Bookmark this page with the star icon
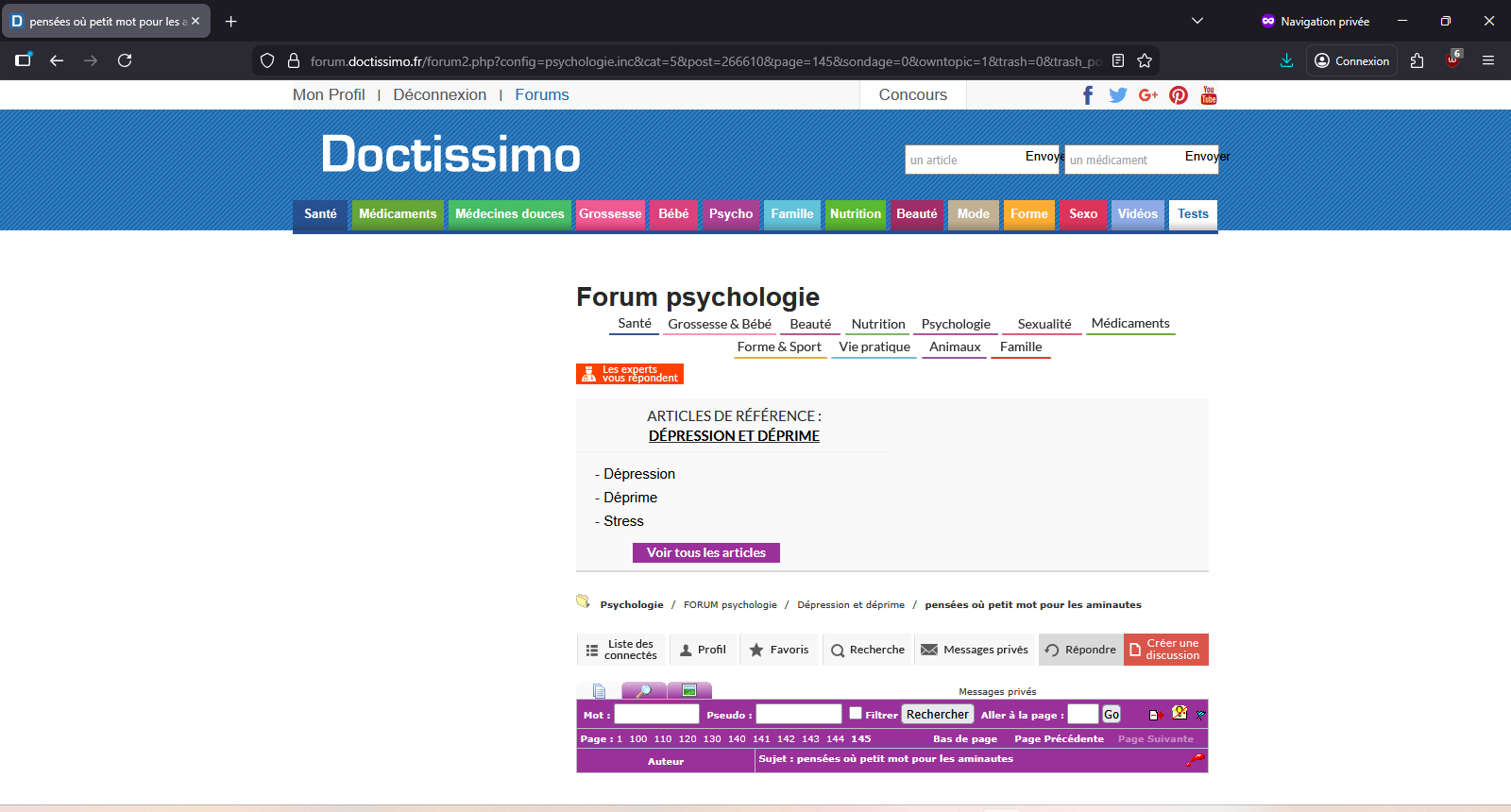1511x812 pixels. (1145, 60)
